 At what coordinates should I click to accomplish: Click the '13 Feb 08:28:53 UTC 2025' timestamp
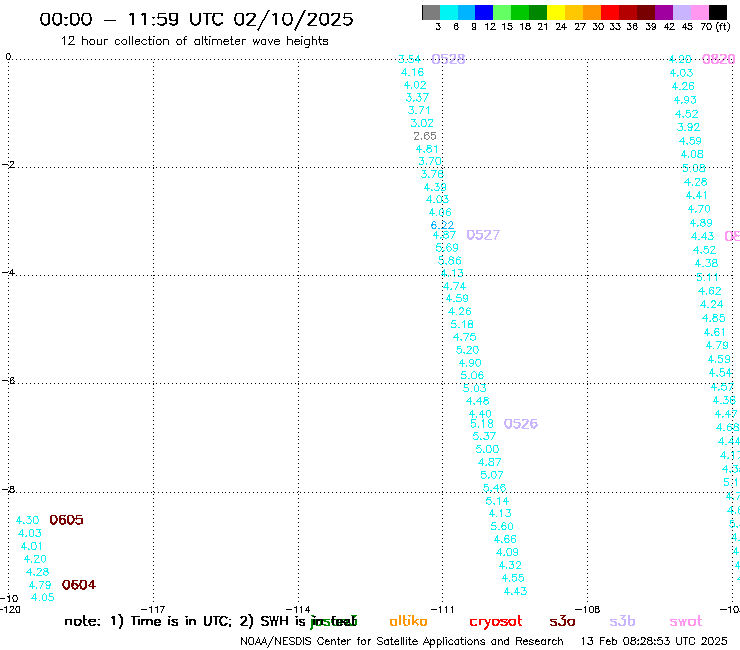(x=654, y=641)
